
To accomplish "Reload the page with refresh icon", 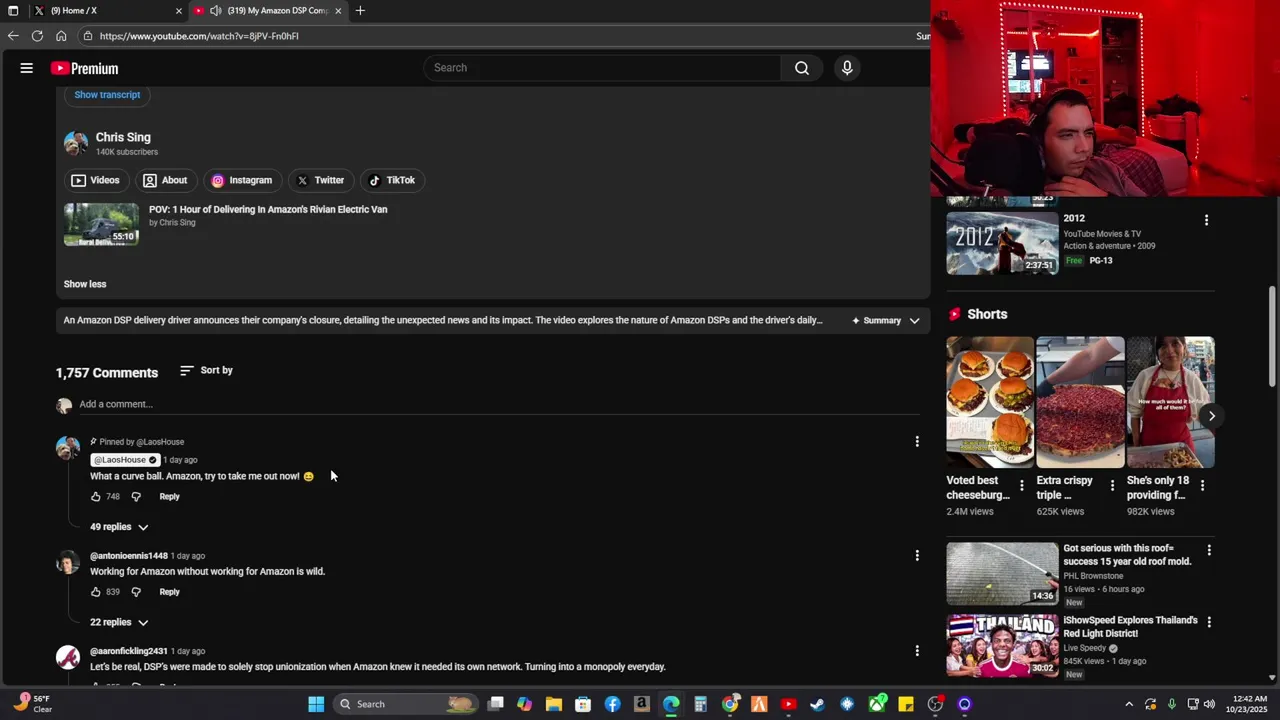I will 37,36.
